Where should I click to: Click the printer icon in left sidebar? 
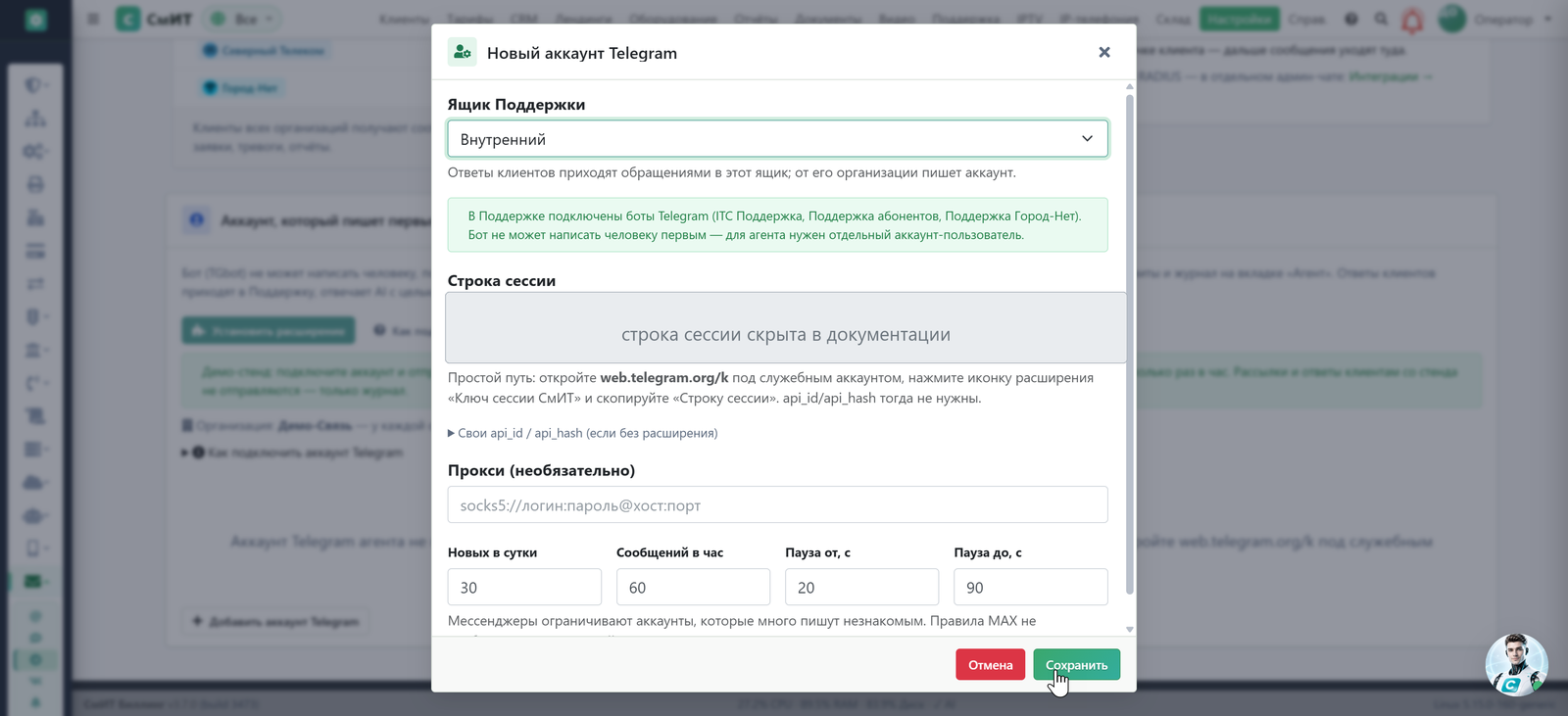35,184
